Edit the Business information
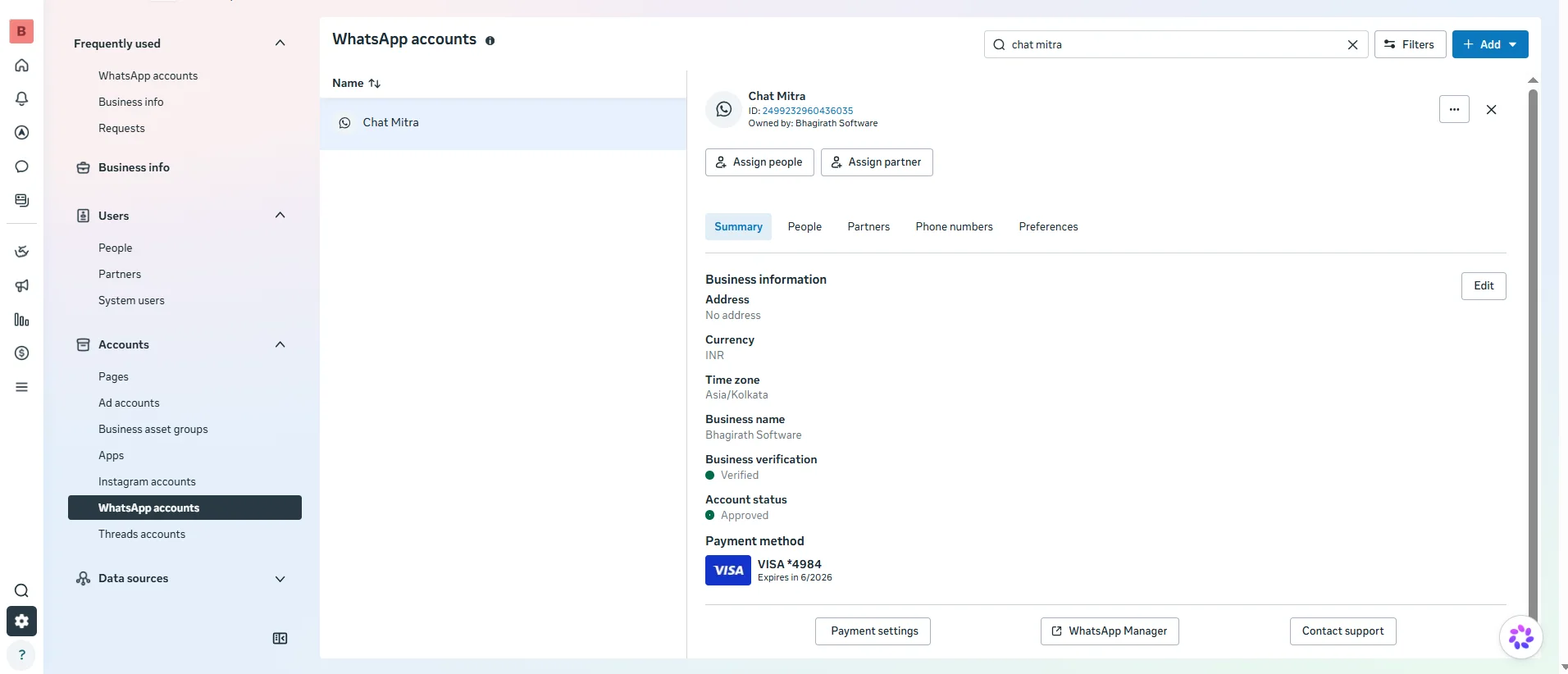1568x674 pixels. [x=1484, y=286]
